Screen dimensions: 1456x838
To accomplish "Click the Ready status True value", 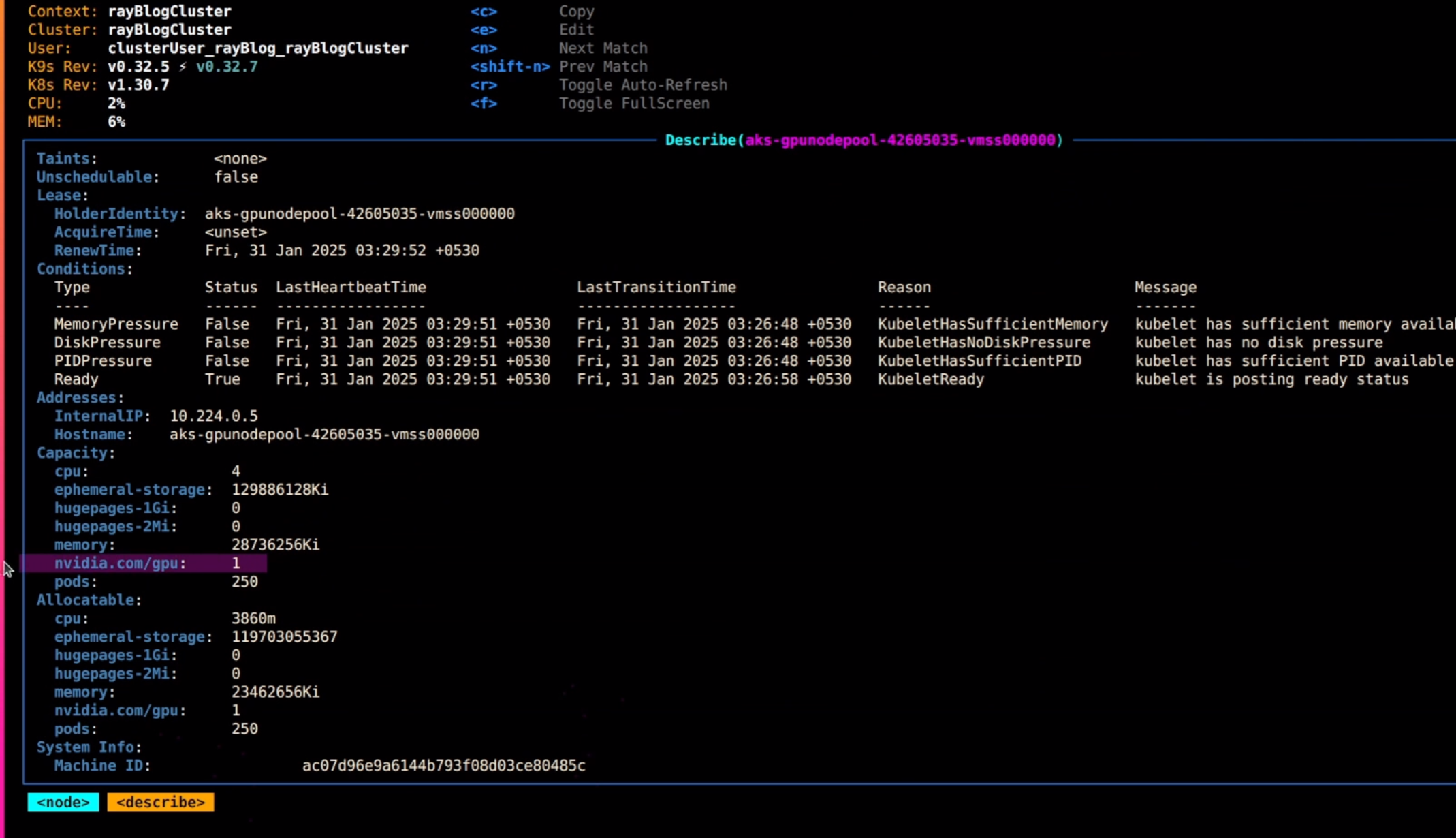I will coord(223,379).
